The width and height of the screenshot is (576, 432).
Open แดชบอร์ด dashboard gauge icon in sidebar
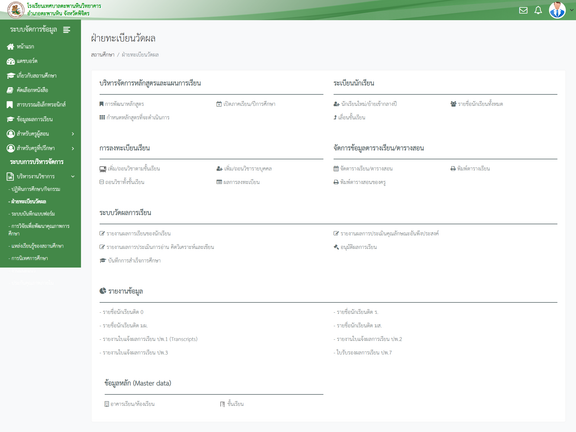coord(11,61)
